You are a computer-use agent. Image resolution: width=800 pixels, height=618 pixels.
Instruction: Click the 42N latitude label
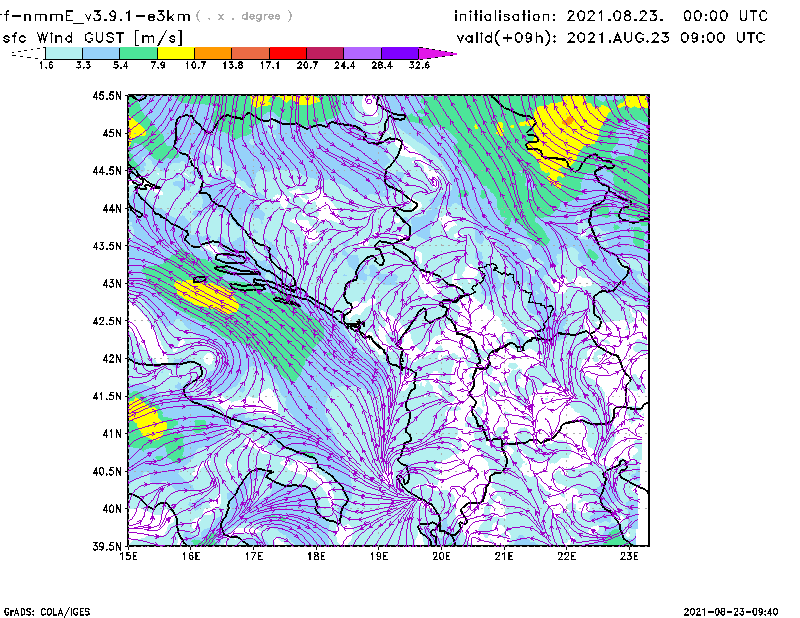112,359
